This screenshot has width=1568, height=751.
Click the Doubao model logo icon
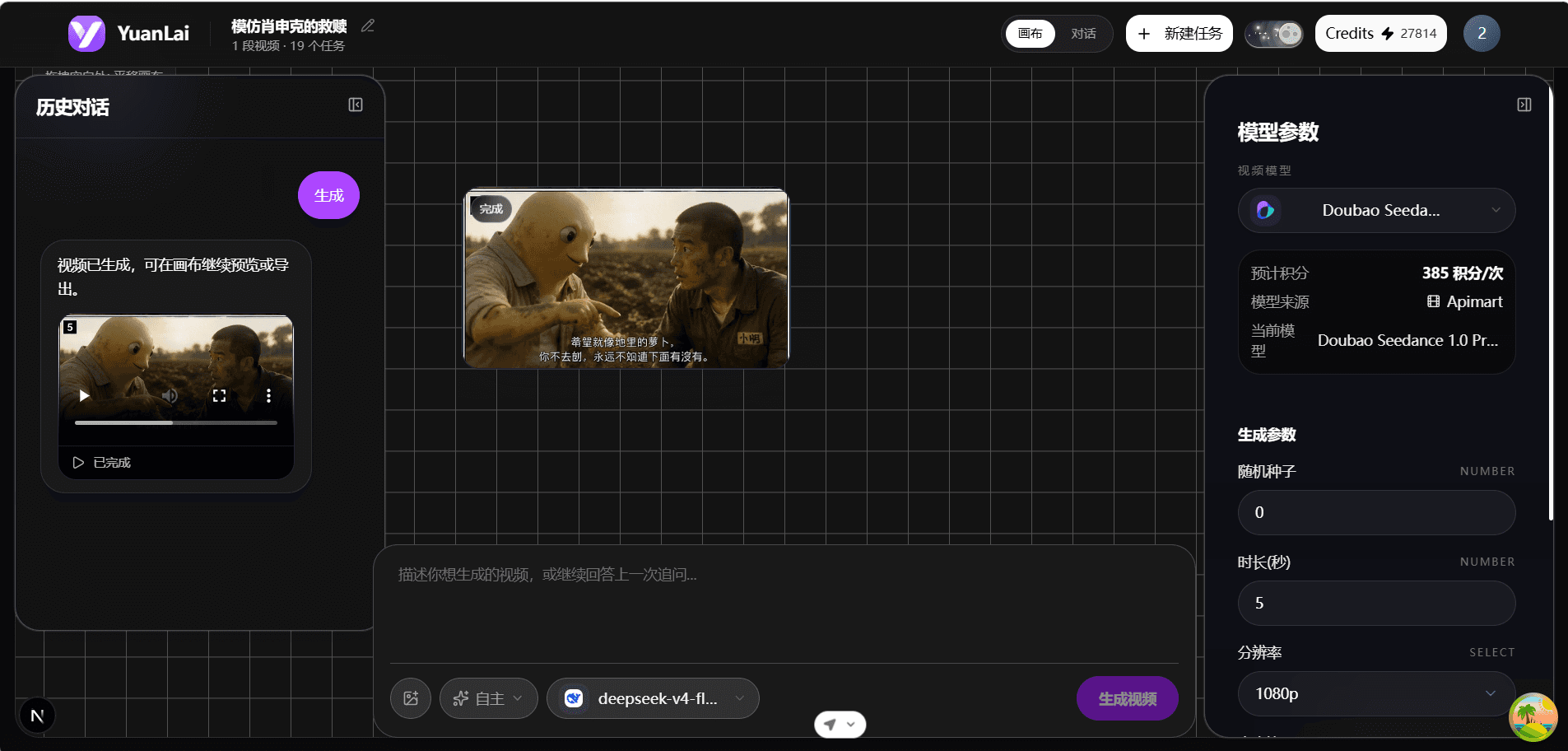pos(1265,210)
